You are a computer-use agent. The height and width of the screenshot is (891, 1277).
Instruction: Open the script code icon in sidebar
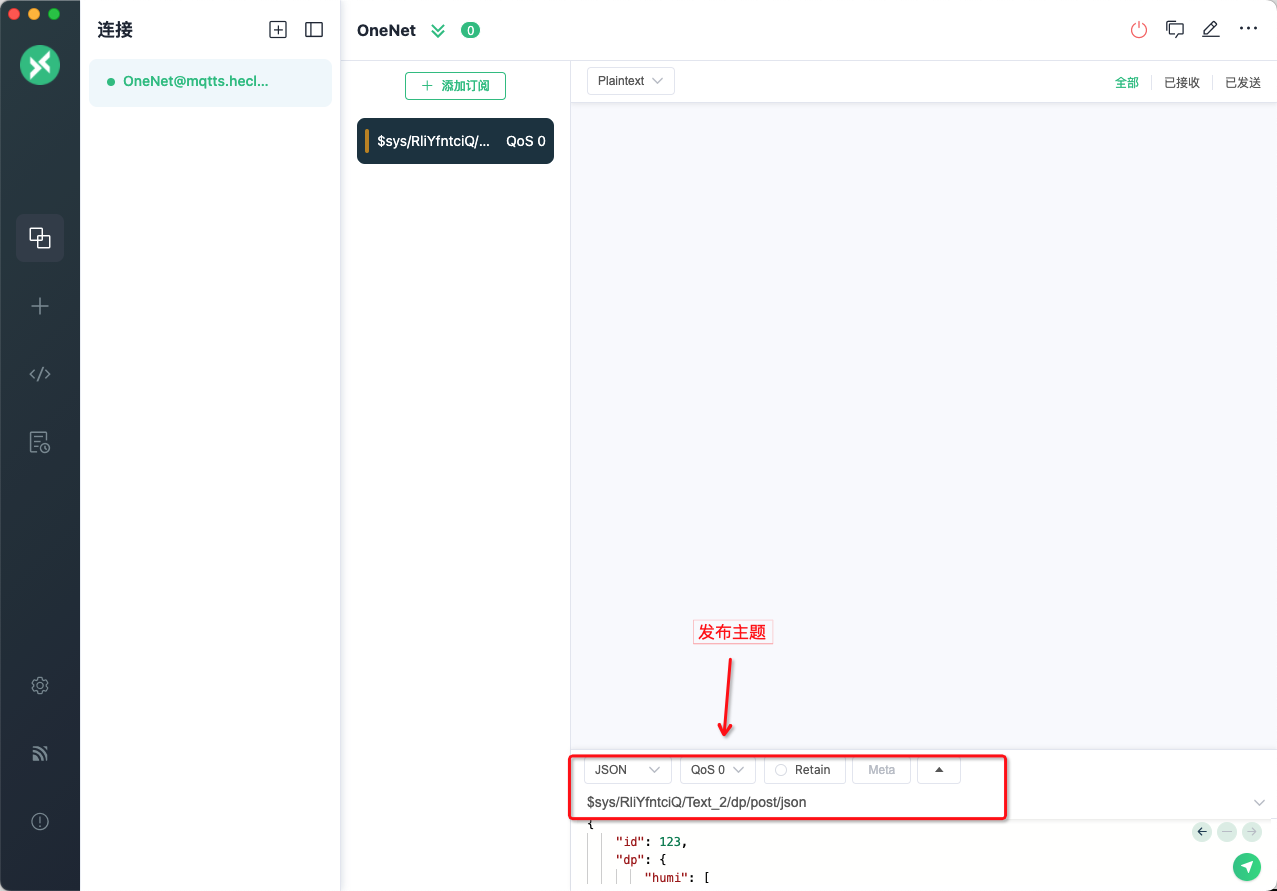coord(40,374)
